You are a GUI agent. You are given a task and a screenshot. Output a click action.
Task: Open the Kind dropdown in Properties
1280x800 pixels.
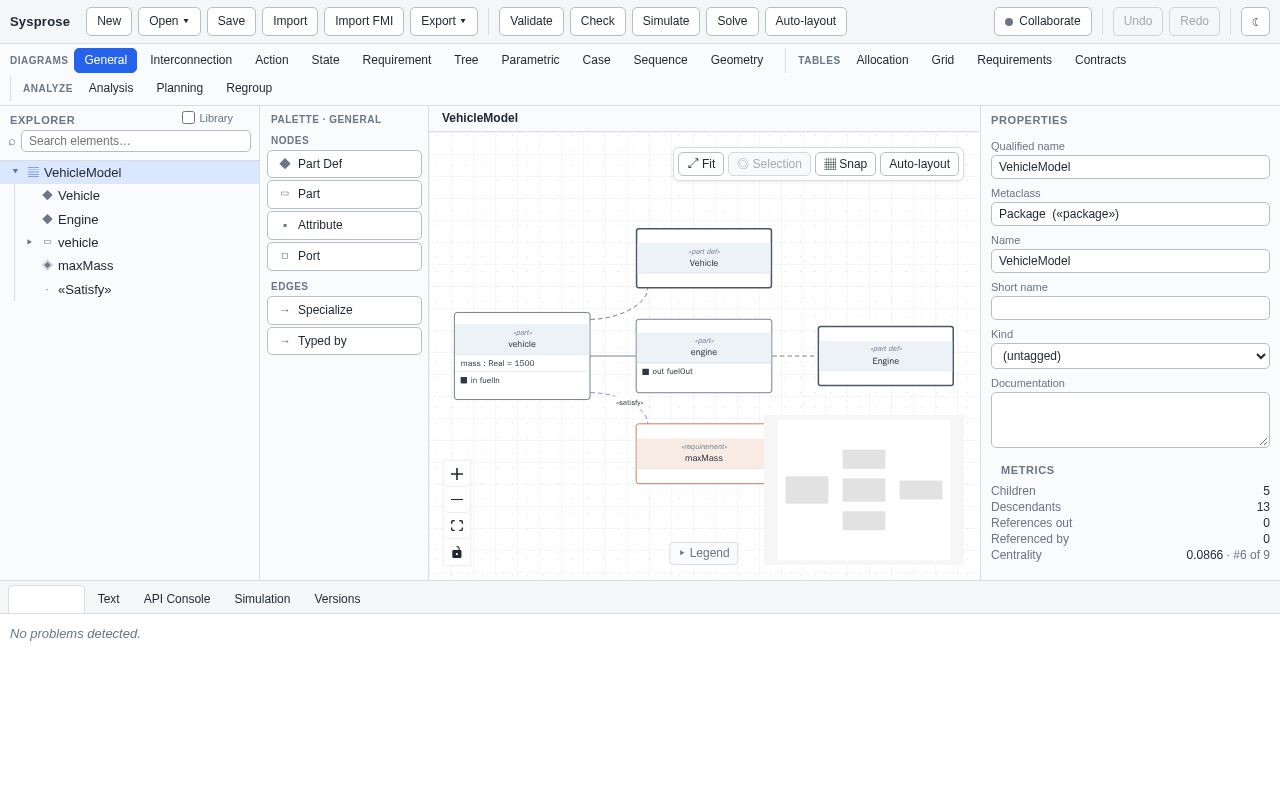click(1130, 356)
